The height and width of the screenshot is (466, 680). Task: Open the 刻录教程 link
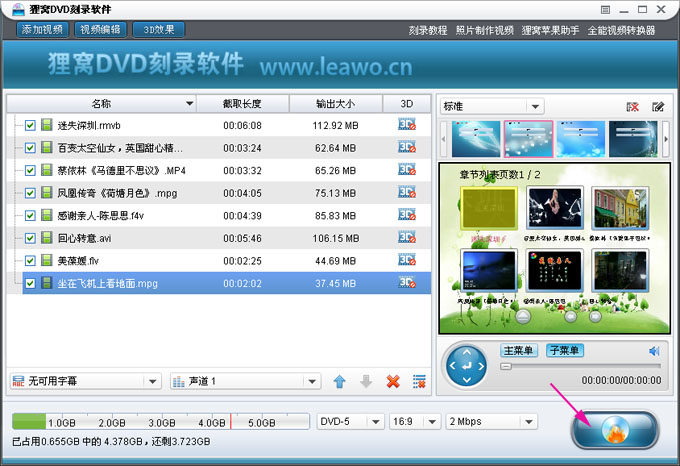(x=428, y=30)
